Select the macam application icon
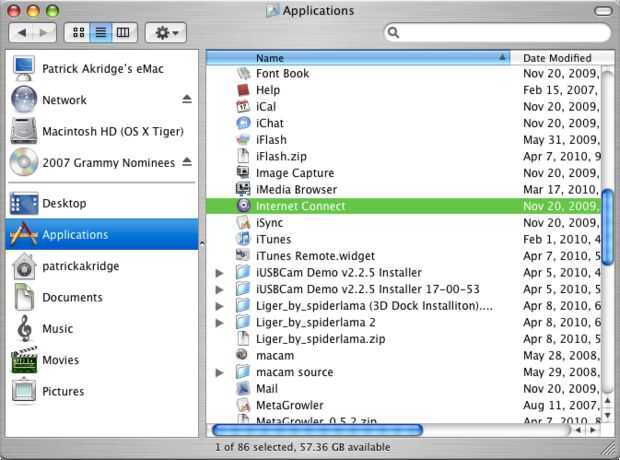 pyautogui.click(x=242, y=355)
